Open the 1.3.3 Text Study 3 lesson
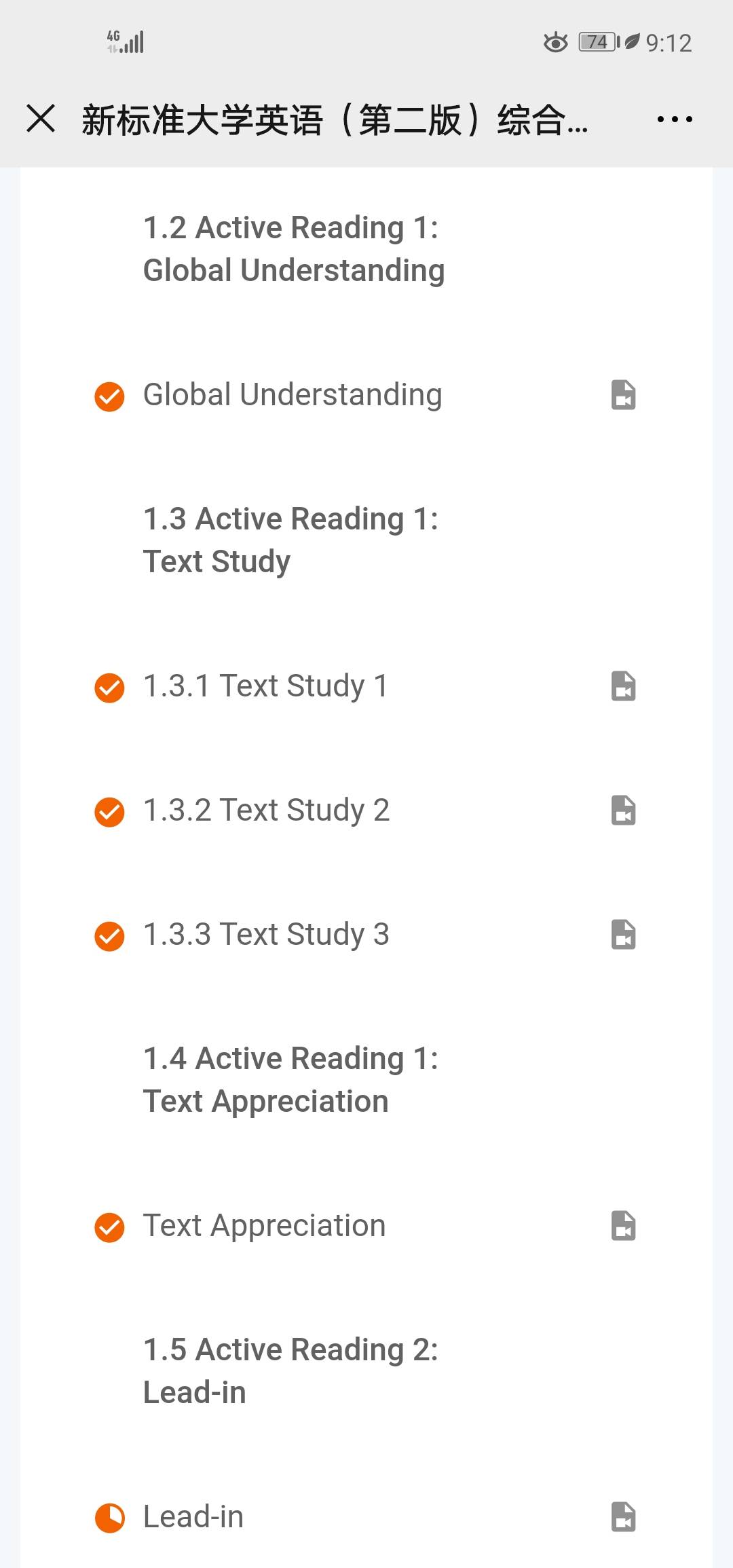 coord(266,935)
